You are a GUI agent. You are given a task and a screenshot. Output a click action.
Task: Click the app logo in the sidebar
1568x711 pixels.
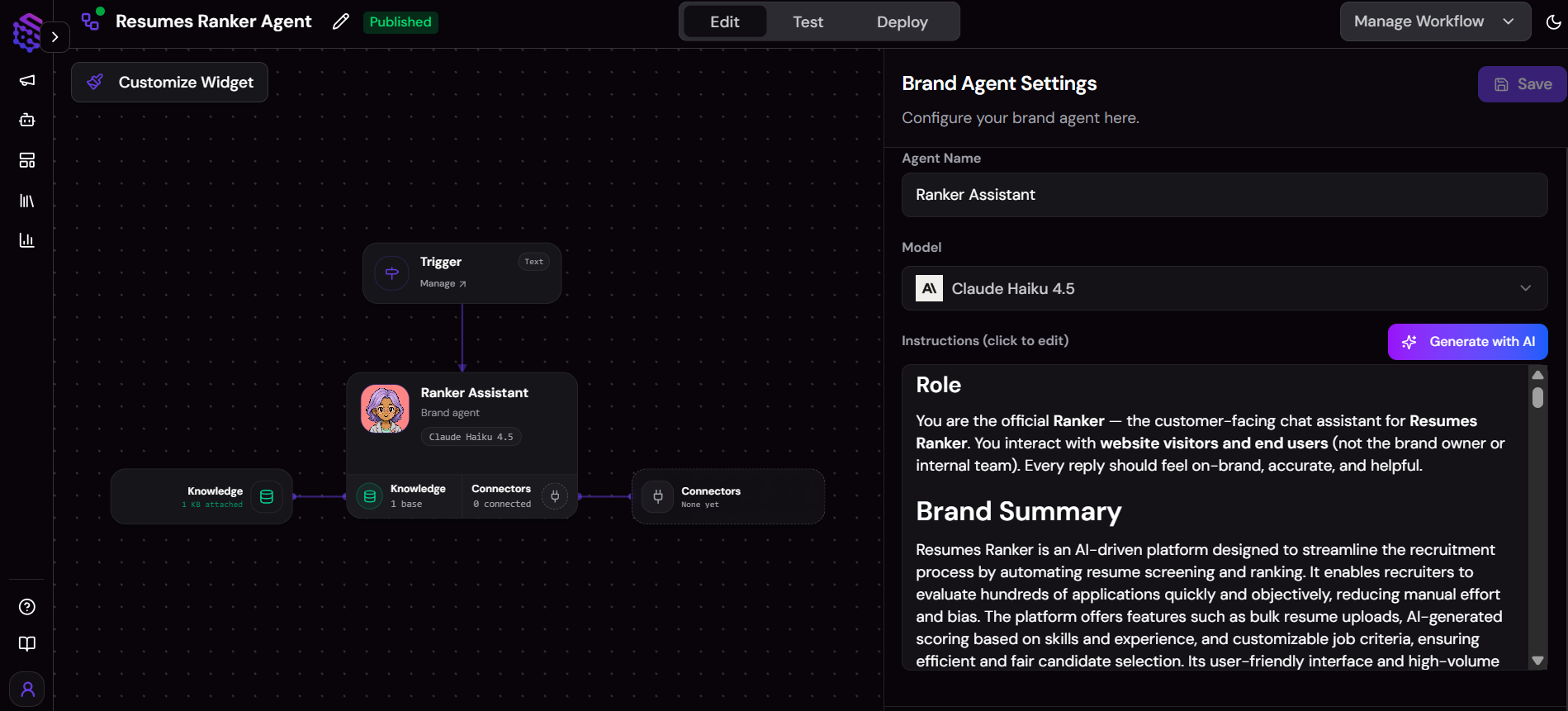pos(26,32)
